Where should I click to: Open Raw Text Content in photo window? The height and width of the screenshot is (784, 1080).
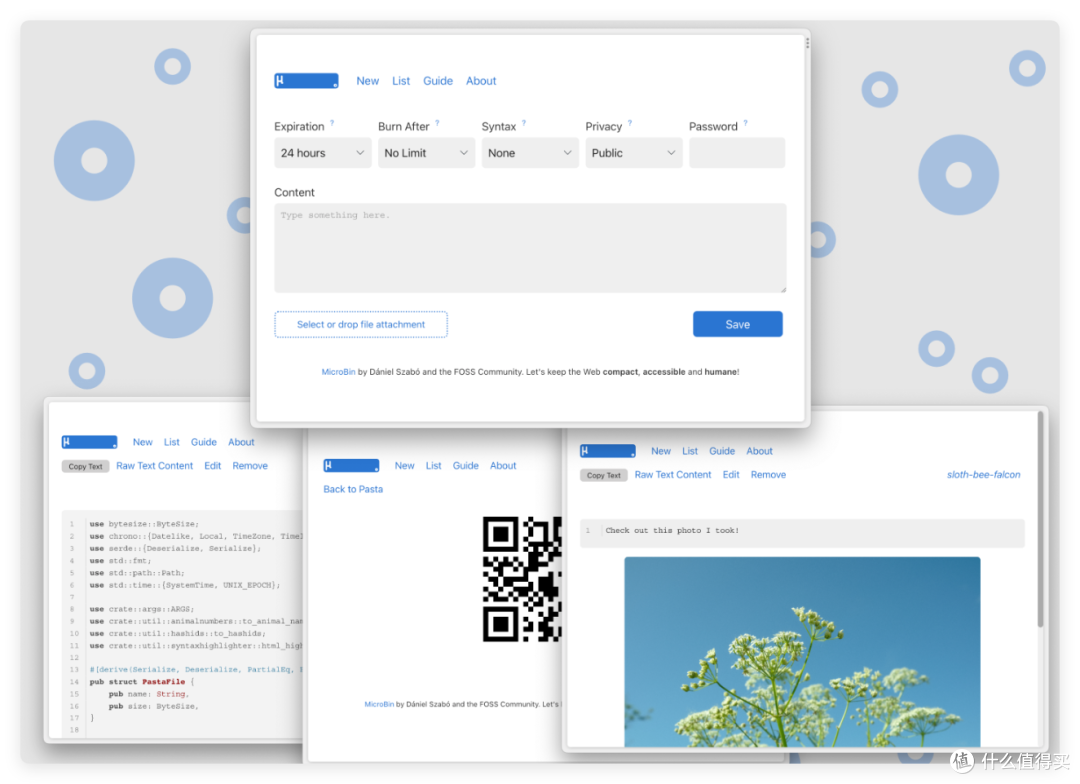pos(673,475)
